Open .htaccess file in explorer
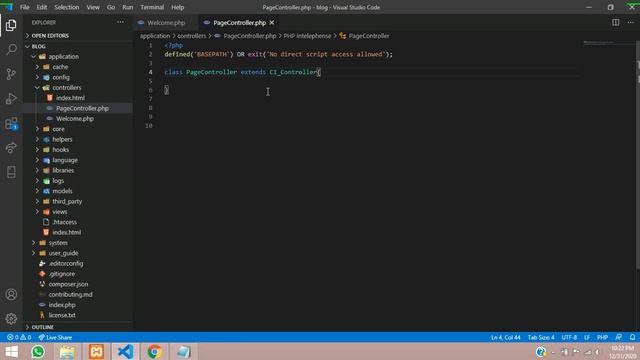The width and height of the screenshot is (640, 360). [64, 222]
